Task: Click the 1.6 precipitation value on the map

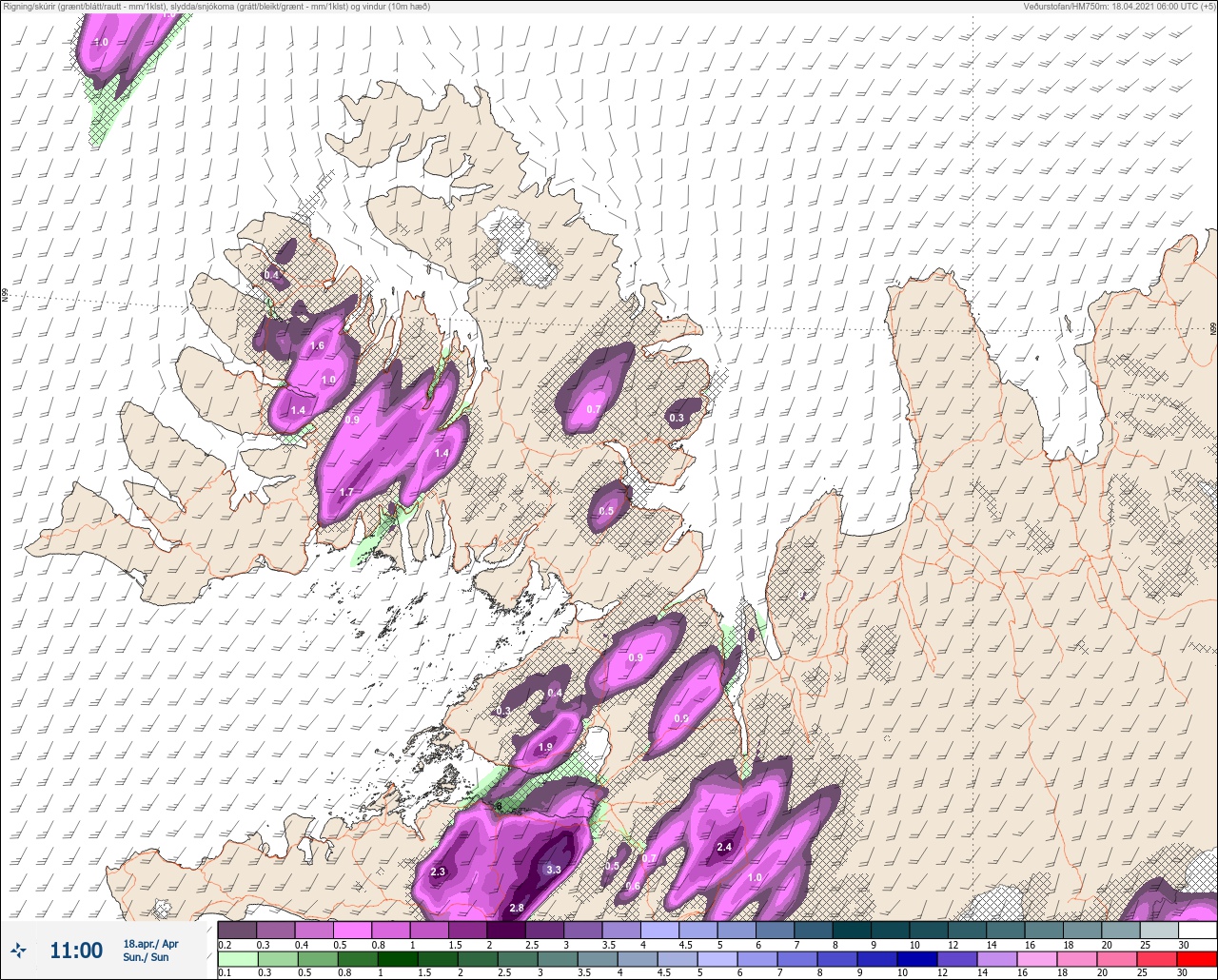Action: [318, 345]
